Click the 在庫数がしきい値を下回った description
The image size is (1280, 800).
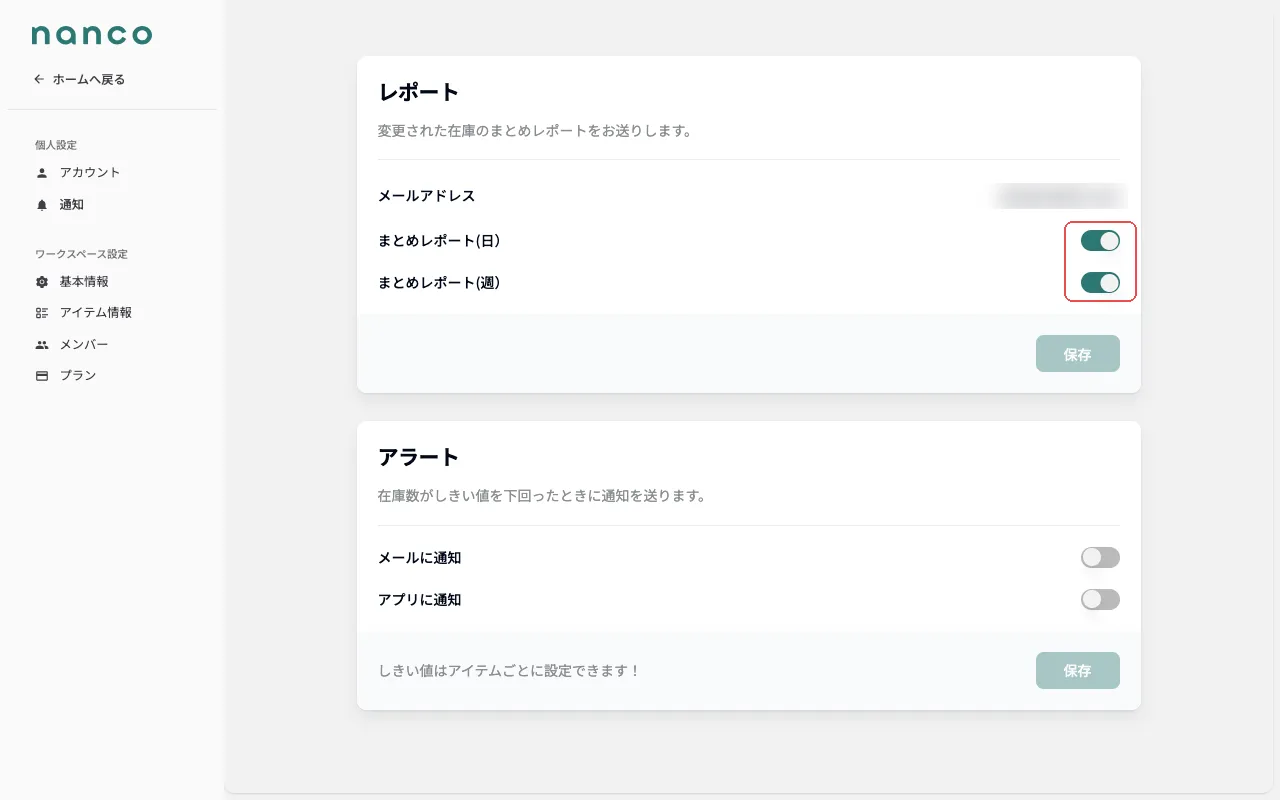(542, 496)
